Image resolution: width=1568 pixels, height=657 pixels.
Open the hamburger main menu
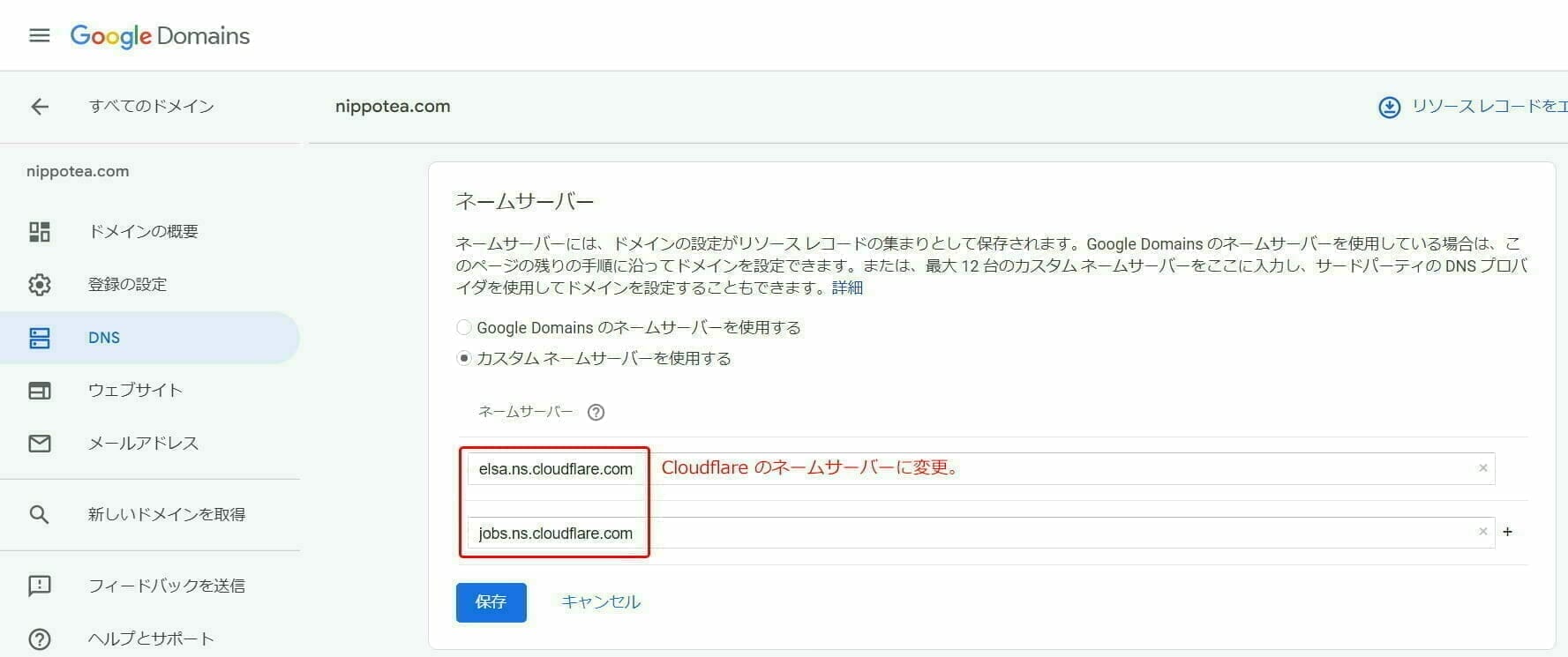(39, 35)
